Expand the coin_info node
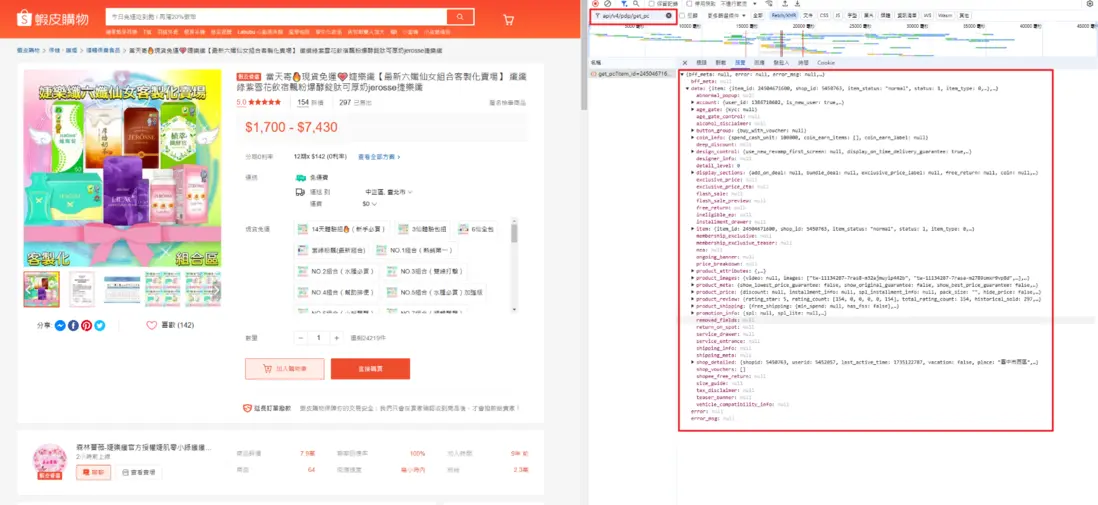 pyautogui.click(x=693, y=137)
